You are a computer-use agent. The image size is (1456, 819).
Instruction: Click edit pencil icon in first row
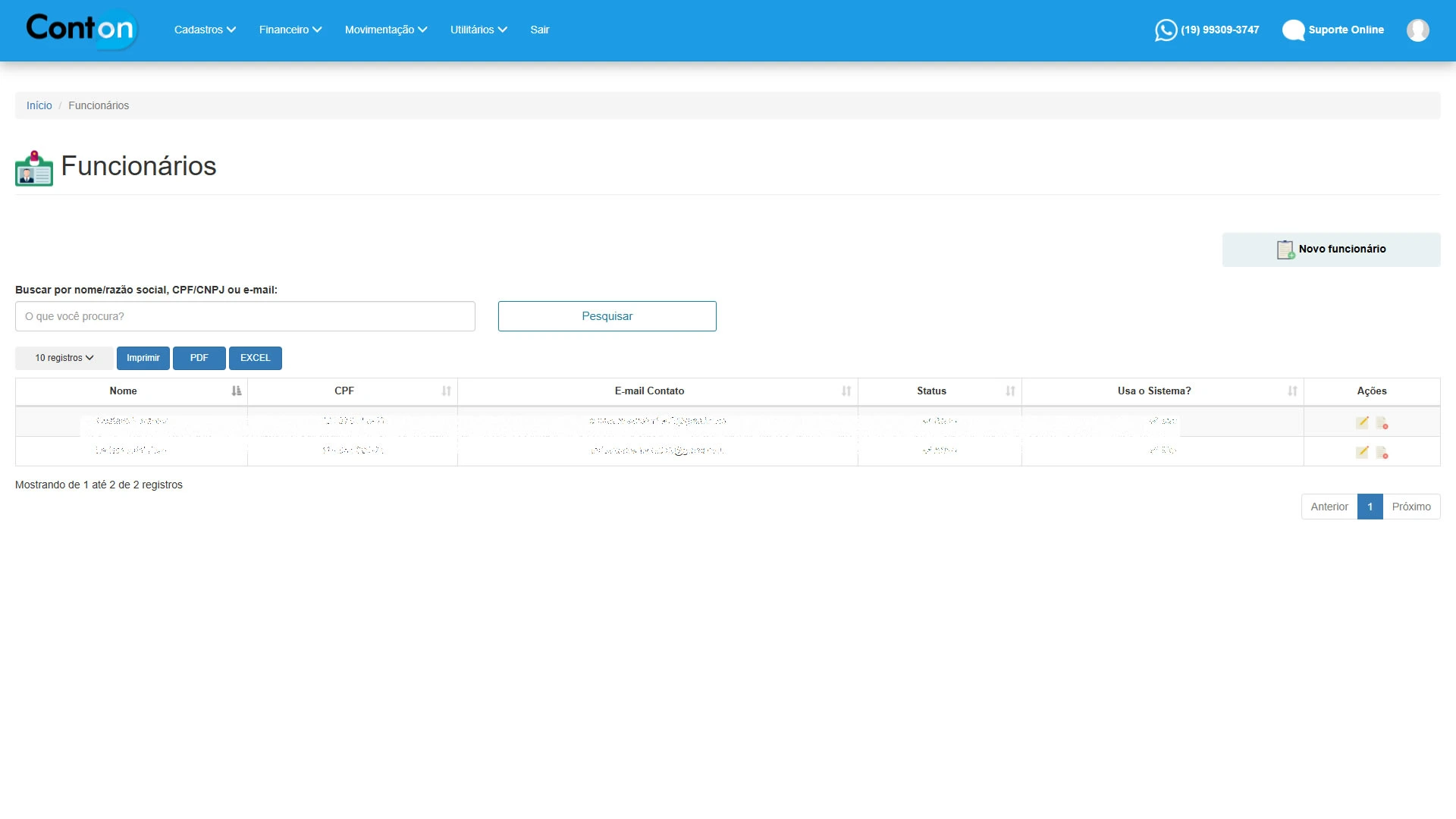click(x=1362, y=422)
